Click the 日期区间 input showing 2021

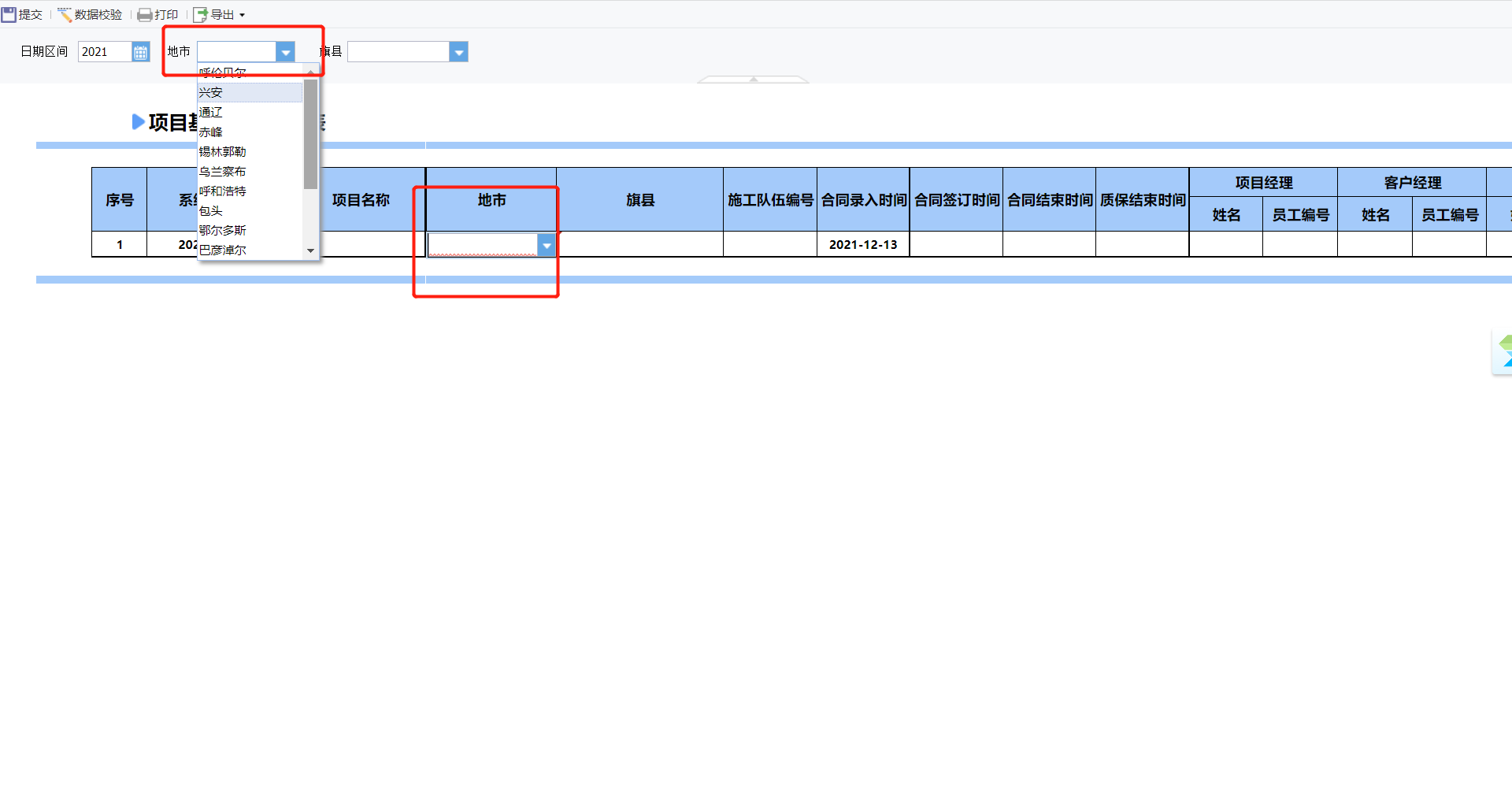[105, 52]
